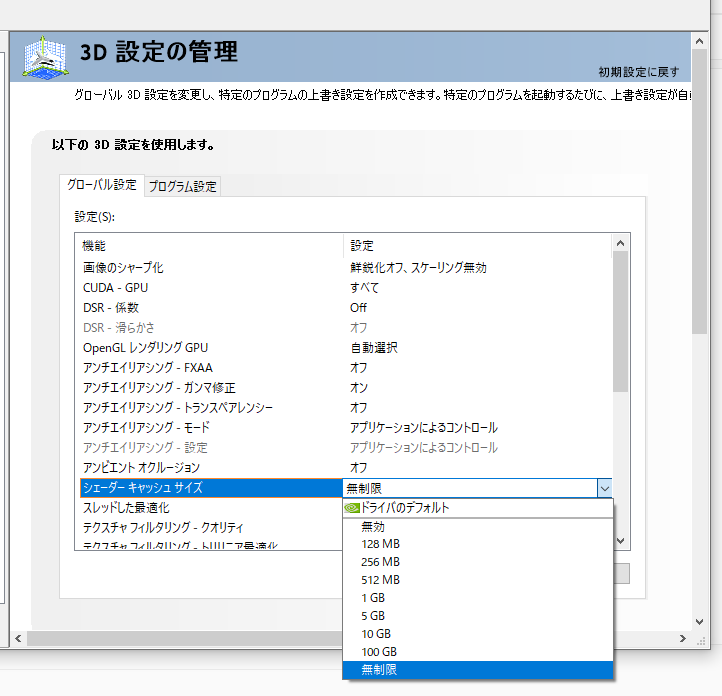Select 10 GB cache size option

point(478,633)
